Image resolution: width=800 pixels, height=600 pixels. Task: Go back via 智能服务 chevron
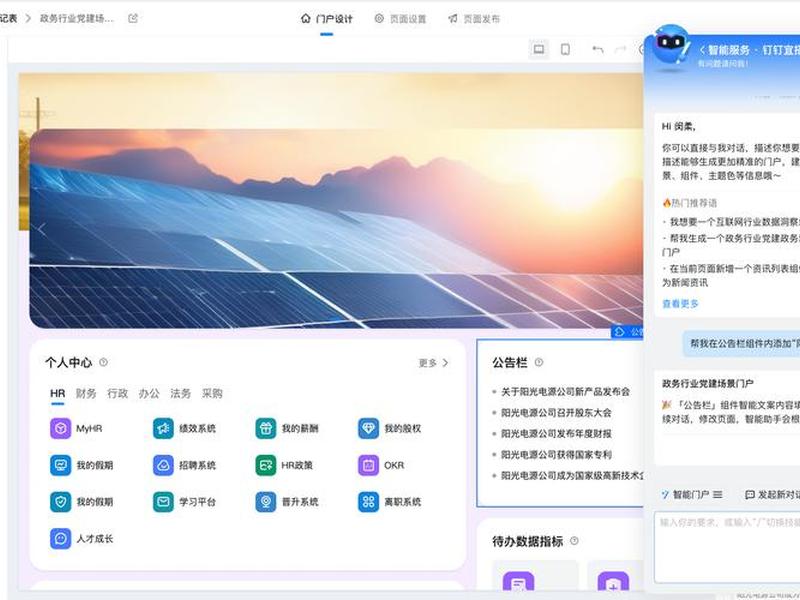702,50
